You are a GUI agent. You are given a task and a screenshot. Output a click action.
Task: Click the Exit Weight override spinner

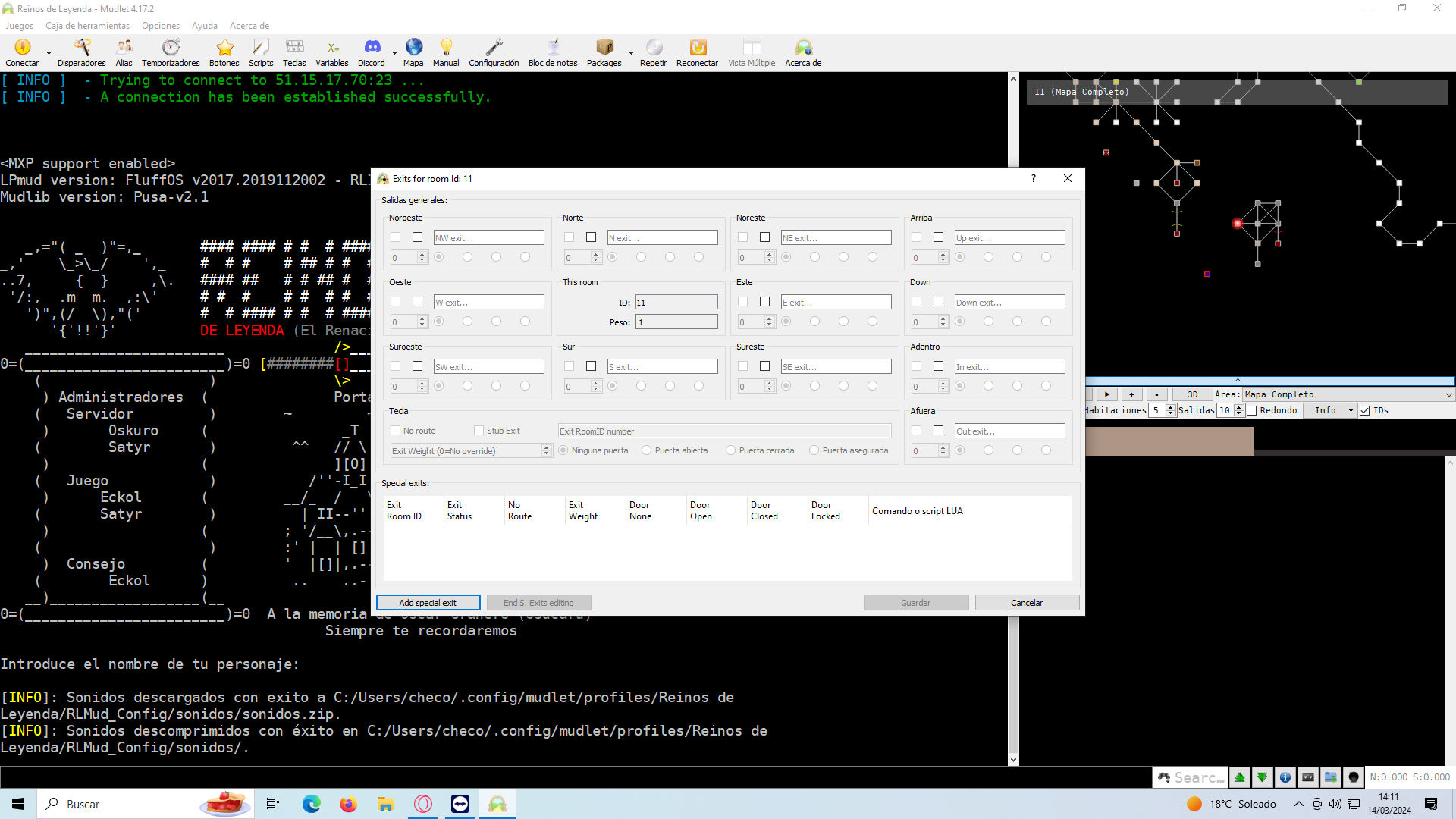[545, 450]
